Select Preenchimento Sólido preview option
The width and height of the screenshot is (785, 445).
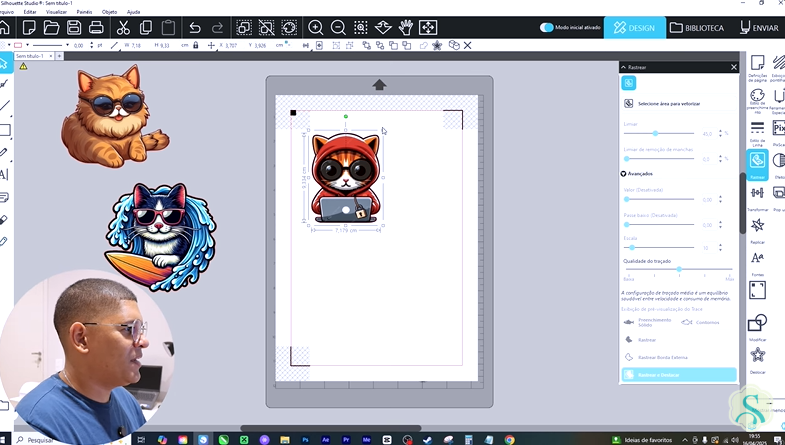[x=647, y=322]
